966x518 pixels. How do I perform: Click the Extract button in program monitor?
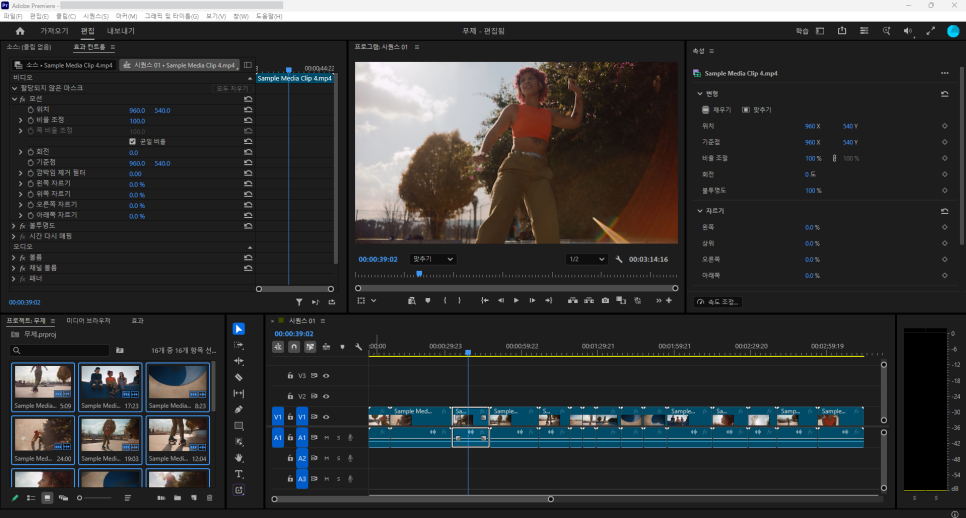coord(589,301)
